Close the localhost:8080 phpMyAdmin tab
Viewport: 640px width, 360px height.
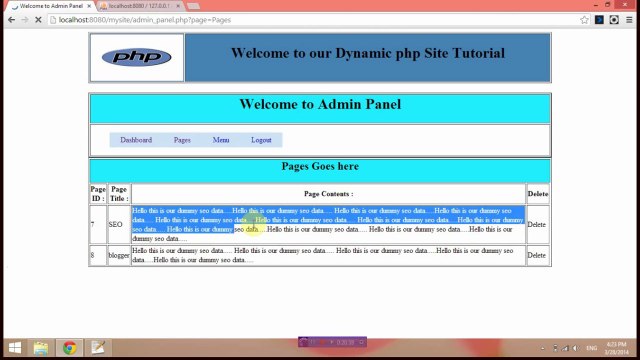(178, 6)
